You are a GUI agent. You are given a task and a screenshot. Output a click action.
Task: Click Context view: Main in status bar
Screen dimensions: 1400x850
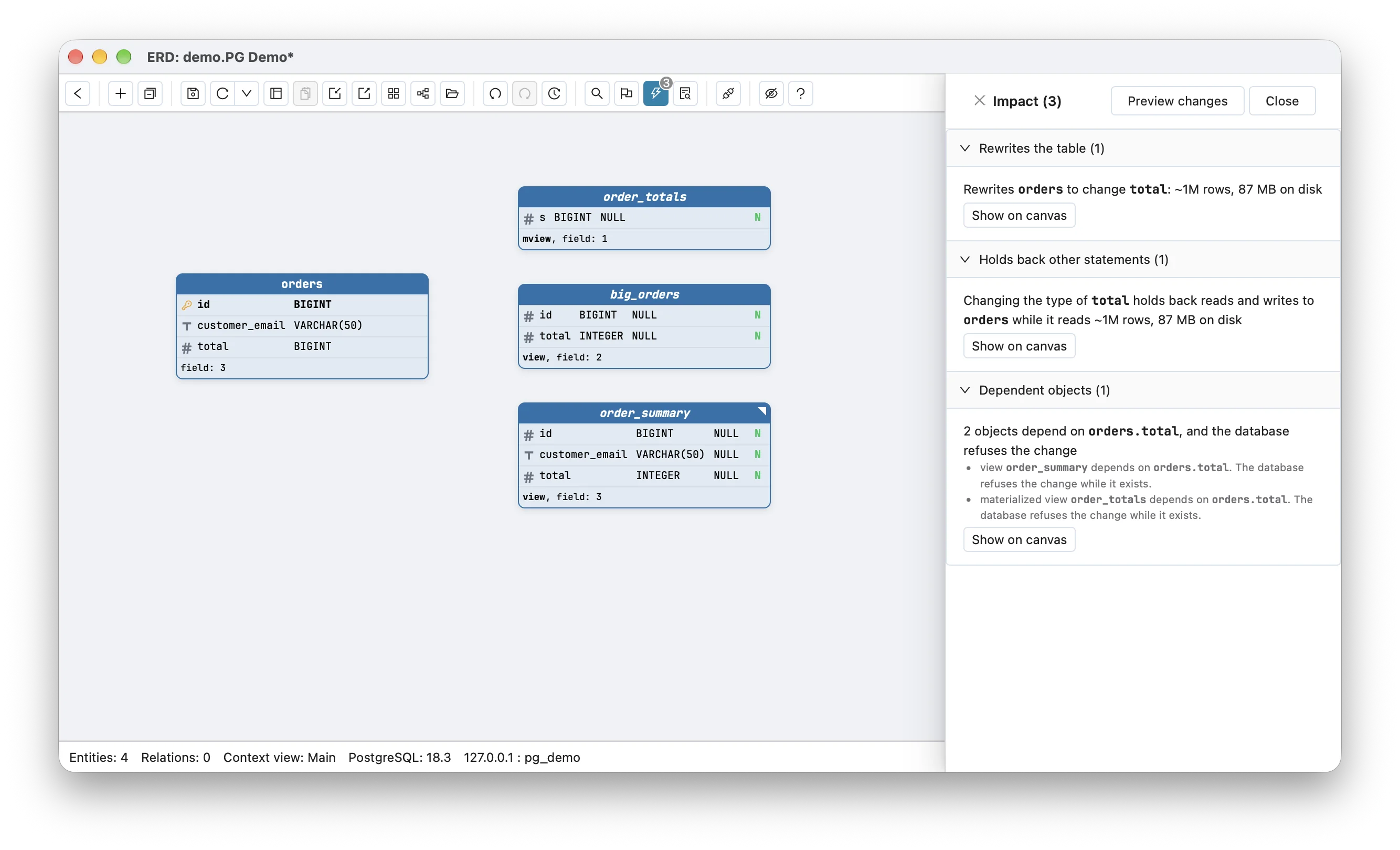[x=280, y=757]
